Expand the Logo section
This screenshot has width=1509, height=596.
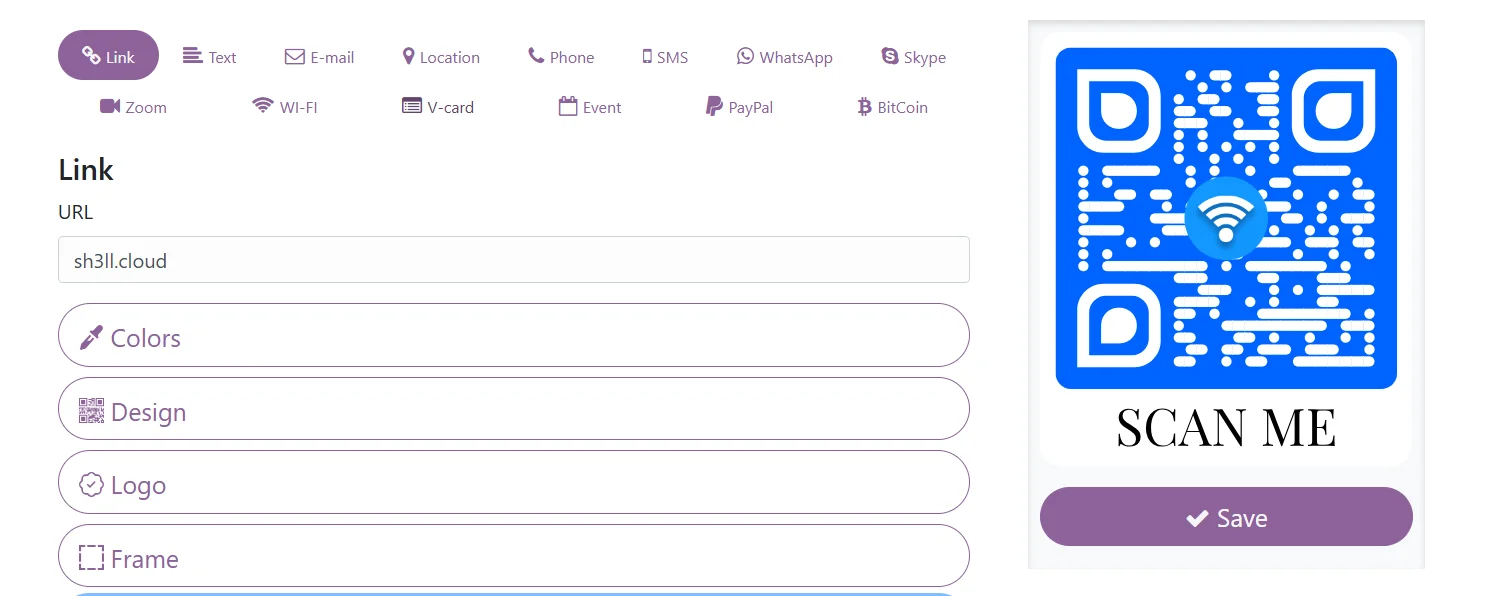[514, 482]
